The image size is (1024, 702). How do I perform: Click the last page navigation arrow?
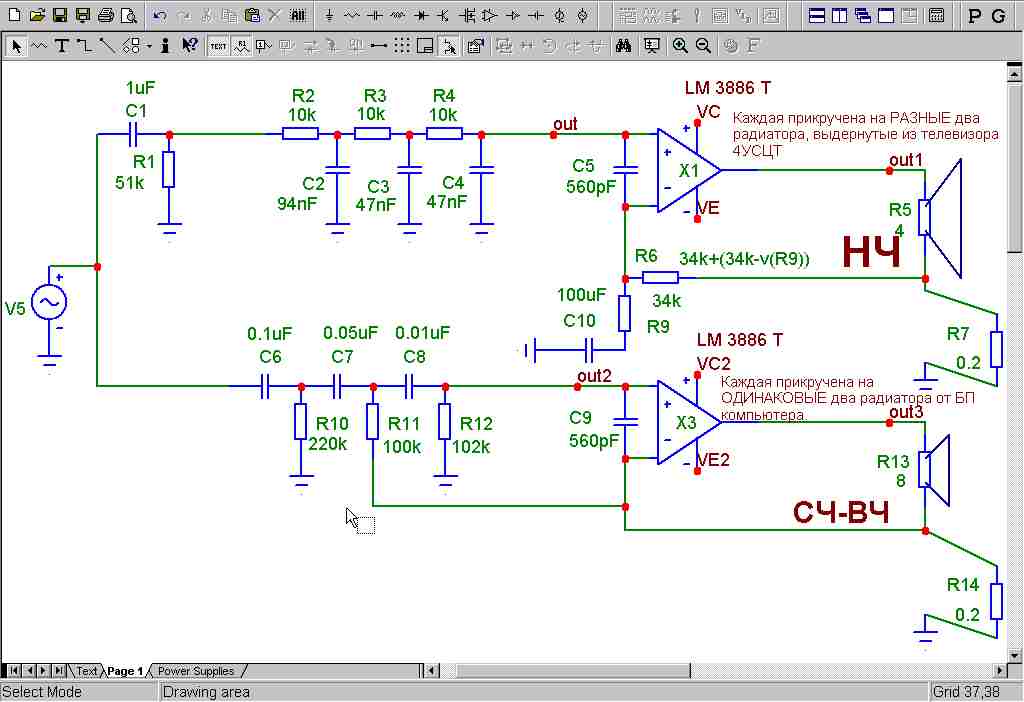point(59,671)
